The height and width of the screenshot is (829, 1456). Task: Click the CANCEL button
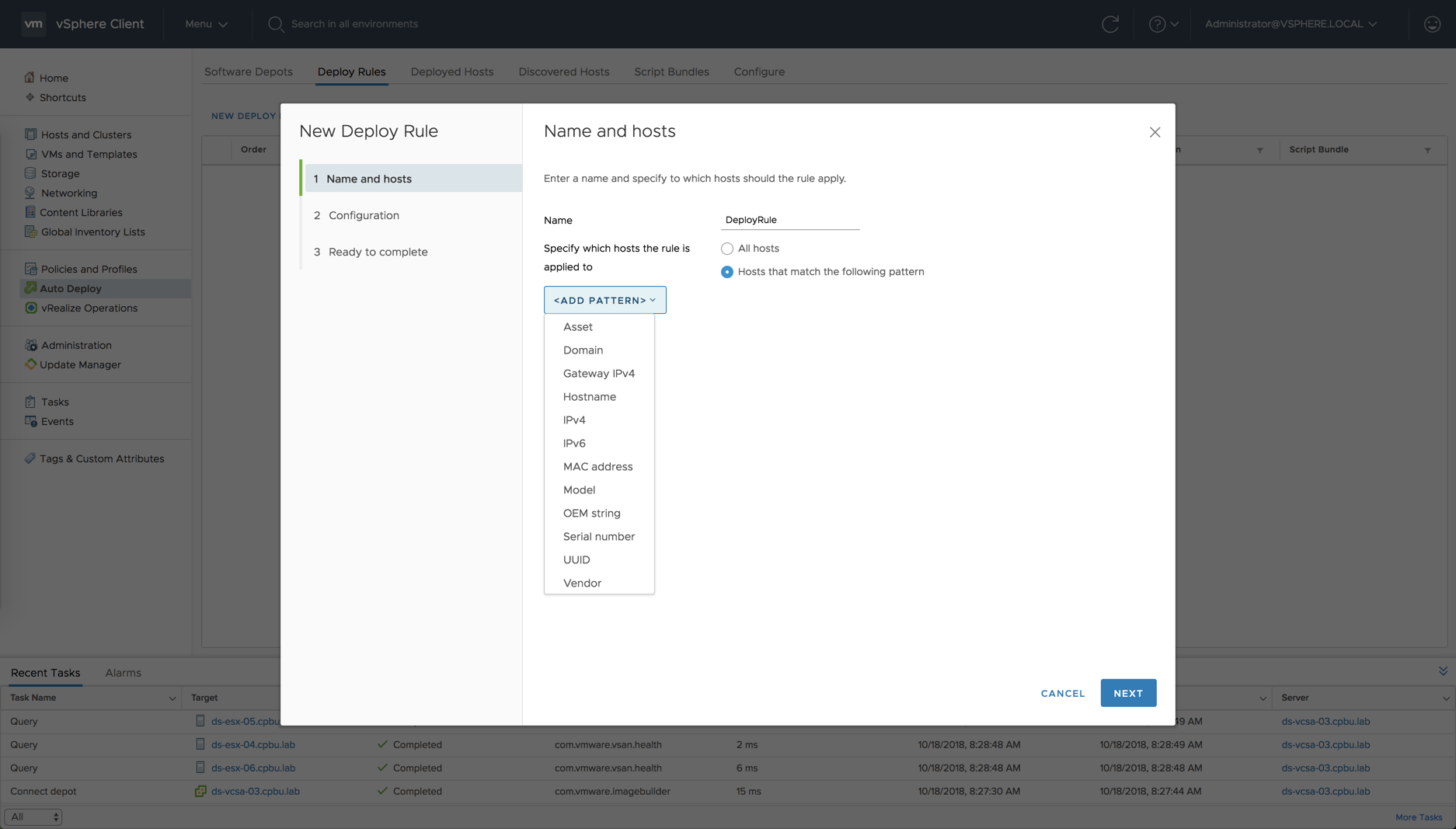[1063, 693]
